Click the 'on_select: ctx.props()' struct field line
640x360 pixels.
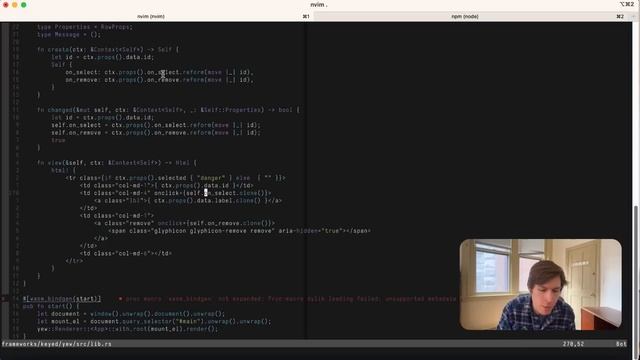click(159, 72)
